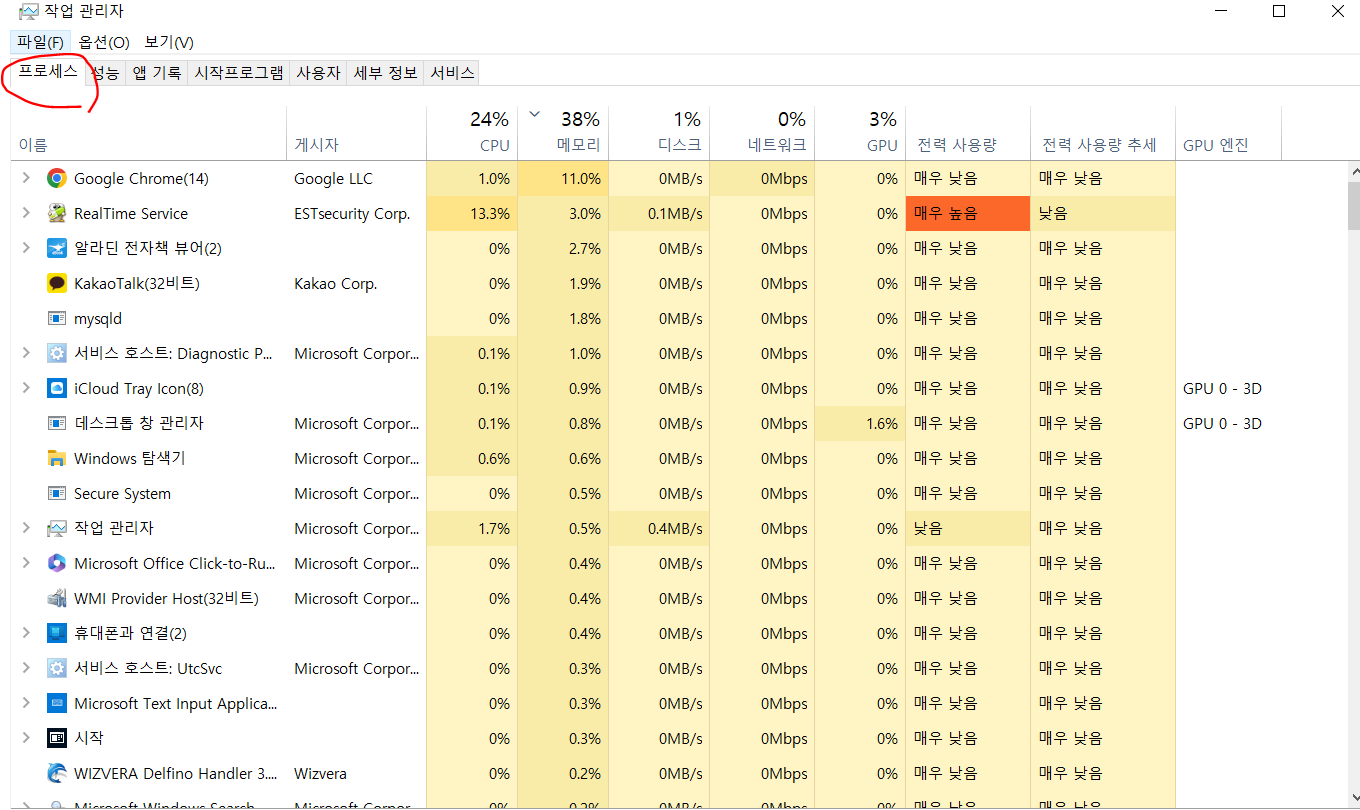Click the RealTime Service process icon
Viewport: 1360px width, 810px height.
pyautogui.click(x=57, y=214)
